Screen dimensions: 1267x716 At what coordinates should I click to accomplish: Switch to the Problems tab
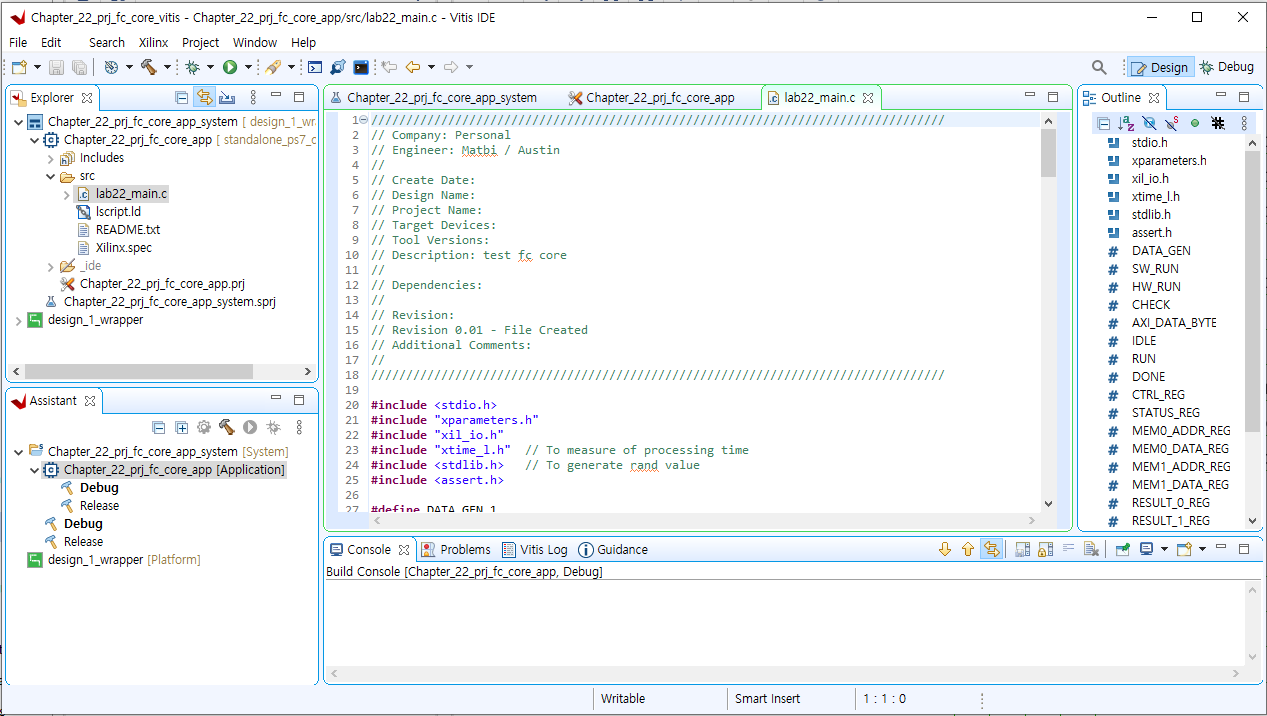point(456,549)
